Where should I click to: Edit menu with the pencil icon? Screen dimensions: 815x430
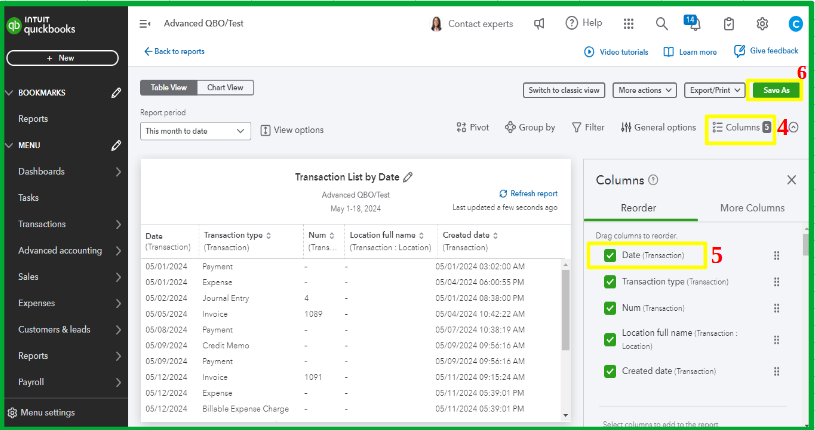[x=116, y=145]
